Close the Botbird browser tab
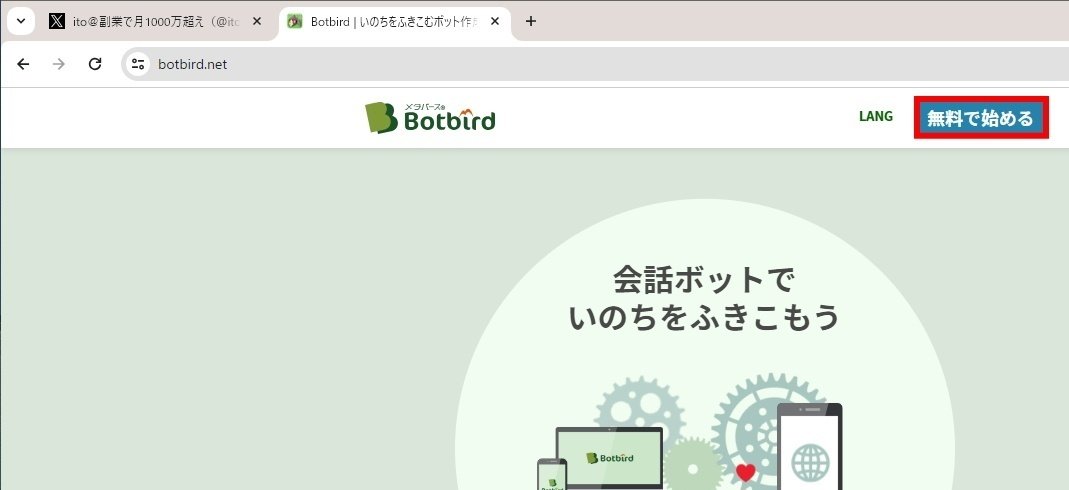1069x490 pixels. point(495,21)
